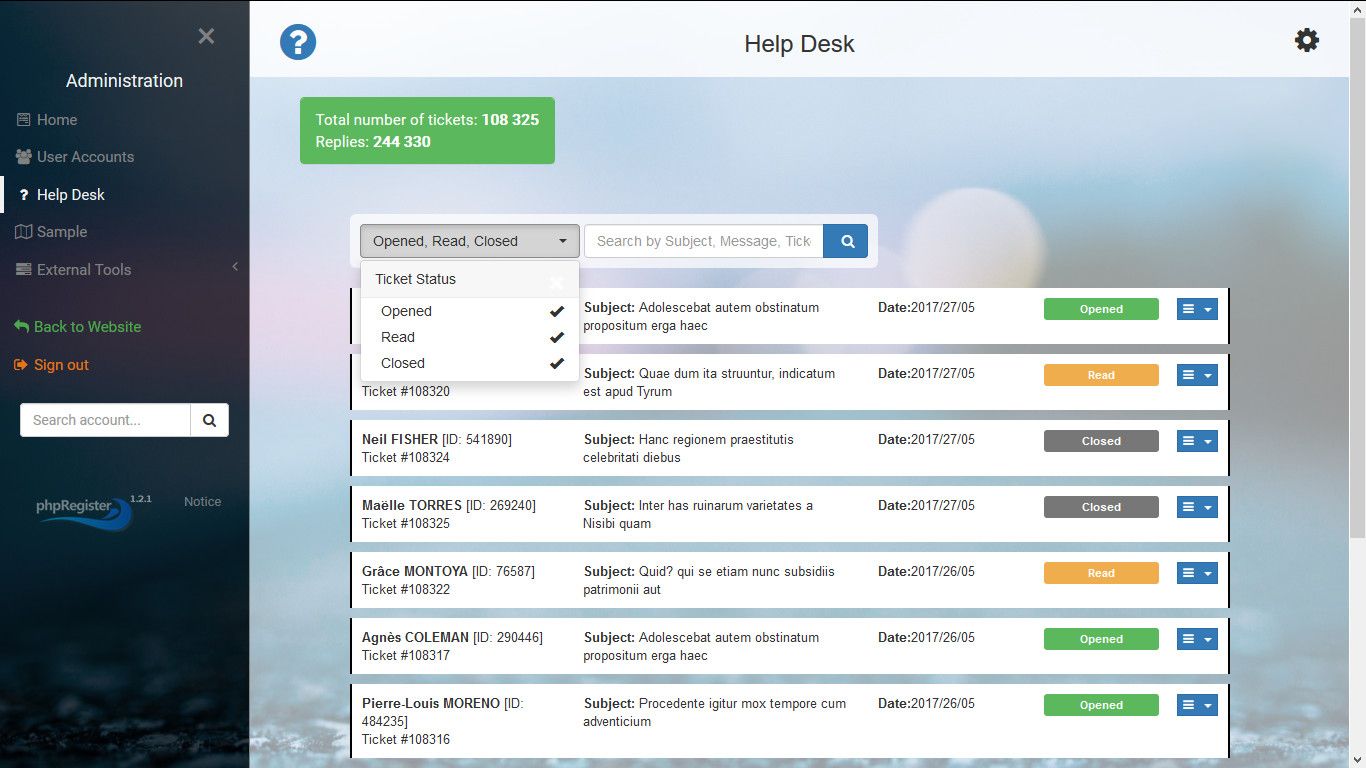Image resolution: width=1366 pixels, height=768 pixels.
Task: Open the Opened, Read, Closed status dropdown
Action: tap(470, 241)
